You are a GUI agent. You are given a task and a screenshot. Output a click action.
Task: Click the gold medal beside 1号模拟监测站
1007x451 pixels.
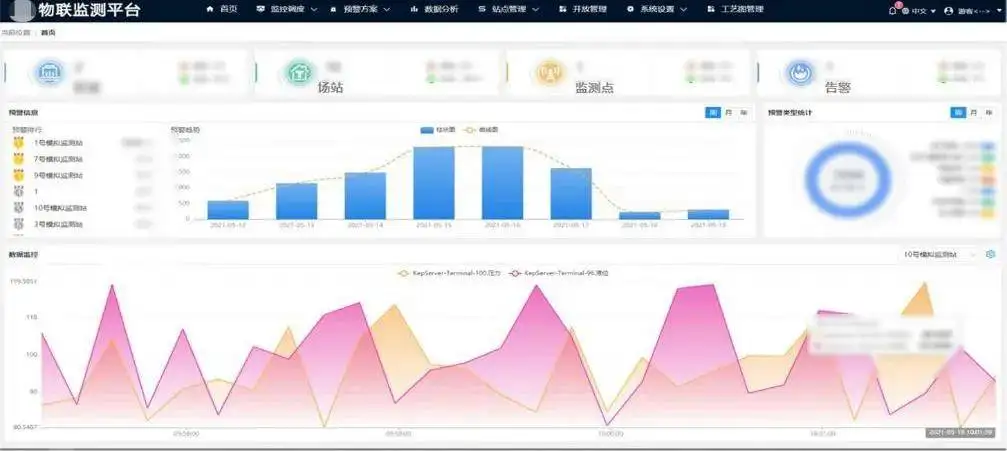click(x=18, y=143)
